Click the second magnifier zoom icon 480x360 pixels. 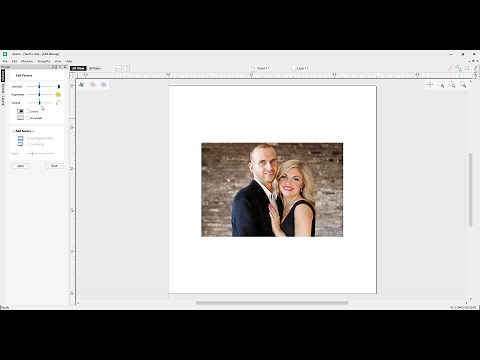click(x=452, y=85)
